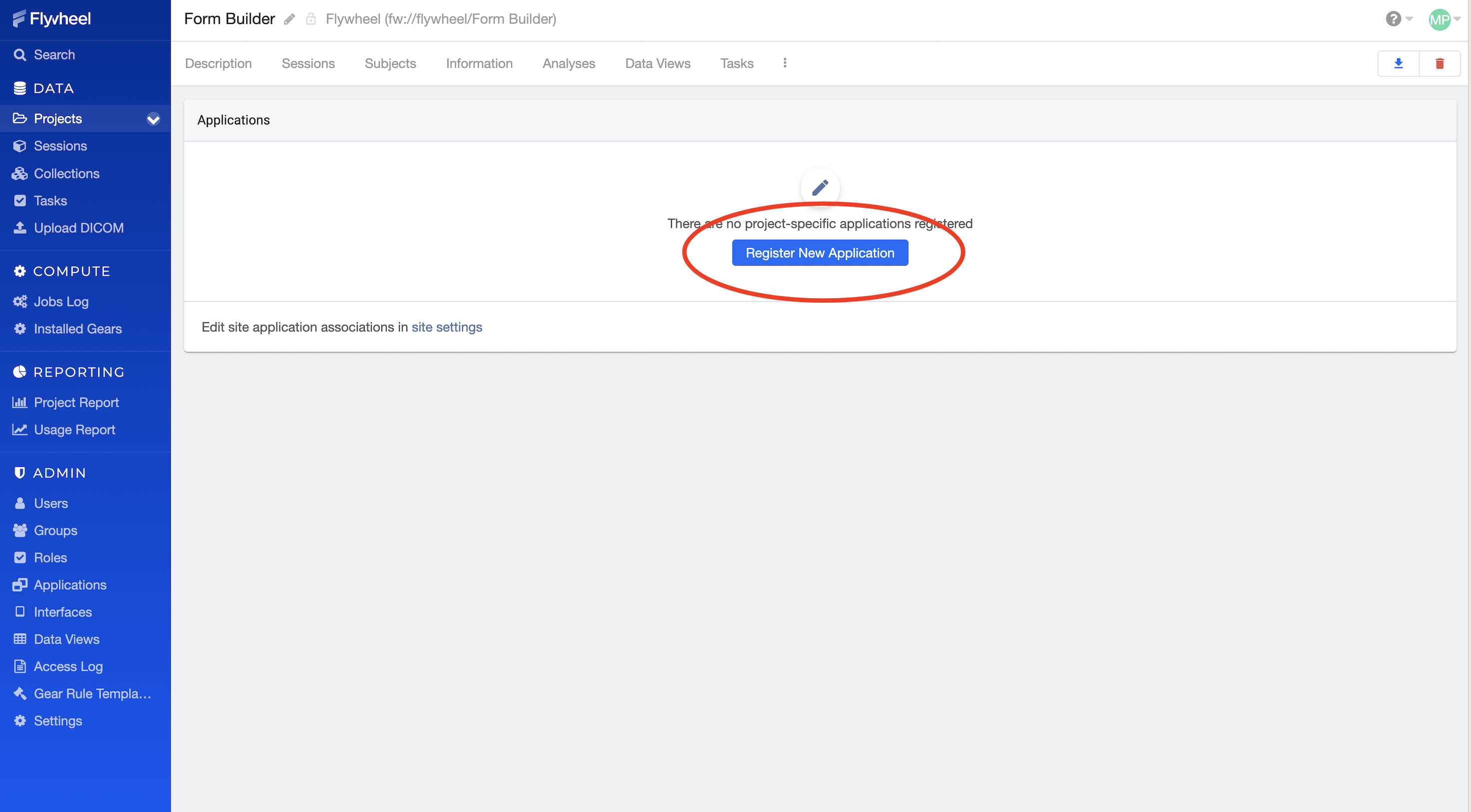This screenshot has height=812, width=1471.
Task: Click the lock icon beside project name
Action: (311, 19)
